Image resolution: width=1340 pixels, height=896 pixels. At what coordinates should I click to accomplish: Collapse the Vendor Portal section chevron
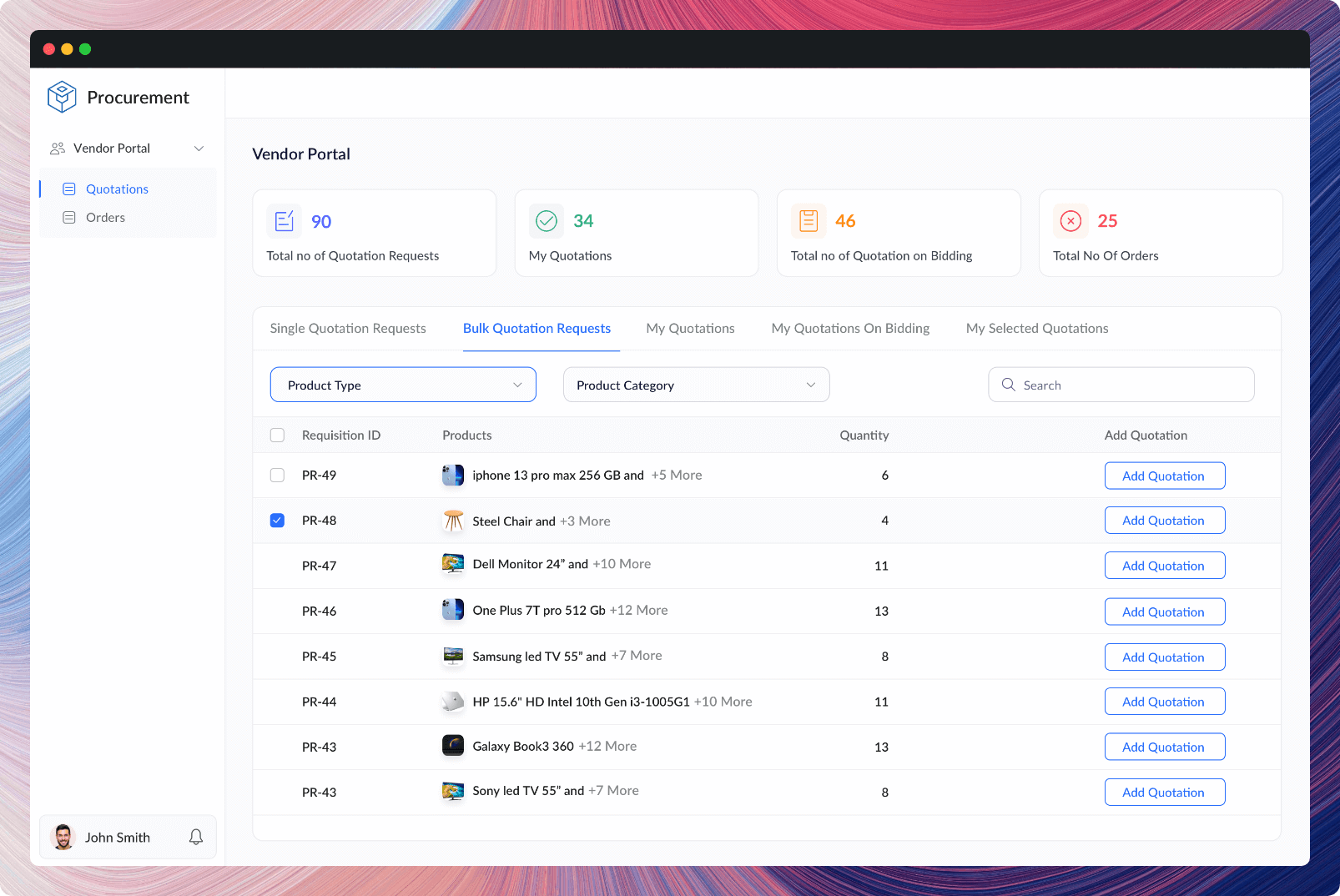pos(199,148)
